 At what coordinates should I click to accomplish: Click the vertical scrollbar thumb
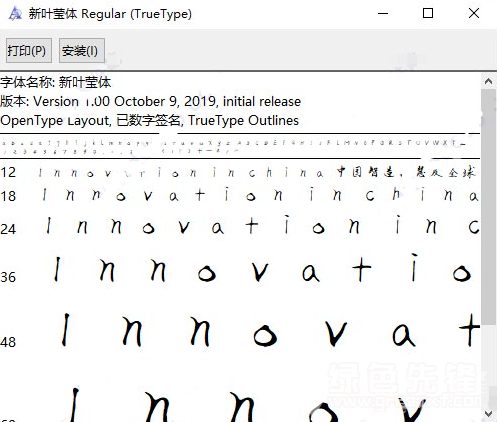489,207
